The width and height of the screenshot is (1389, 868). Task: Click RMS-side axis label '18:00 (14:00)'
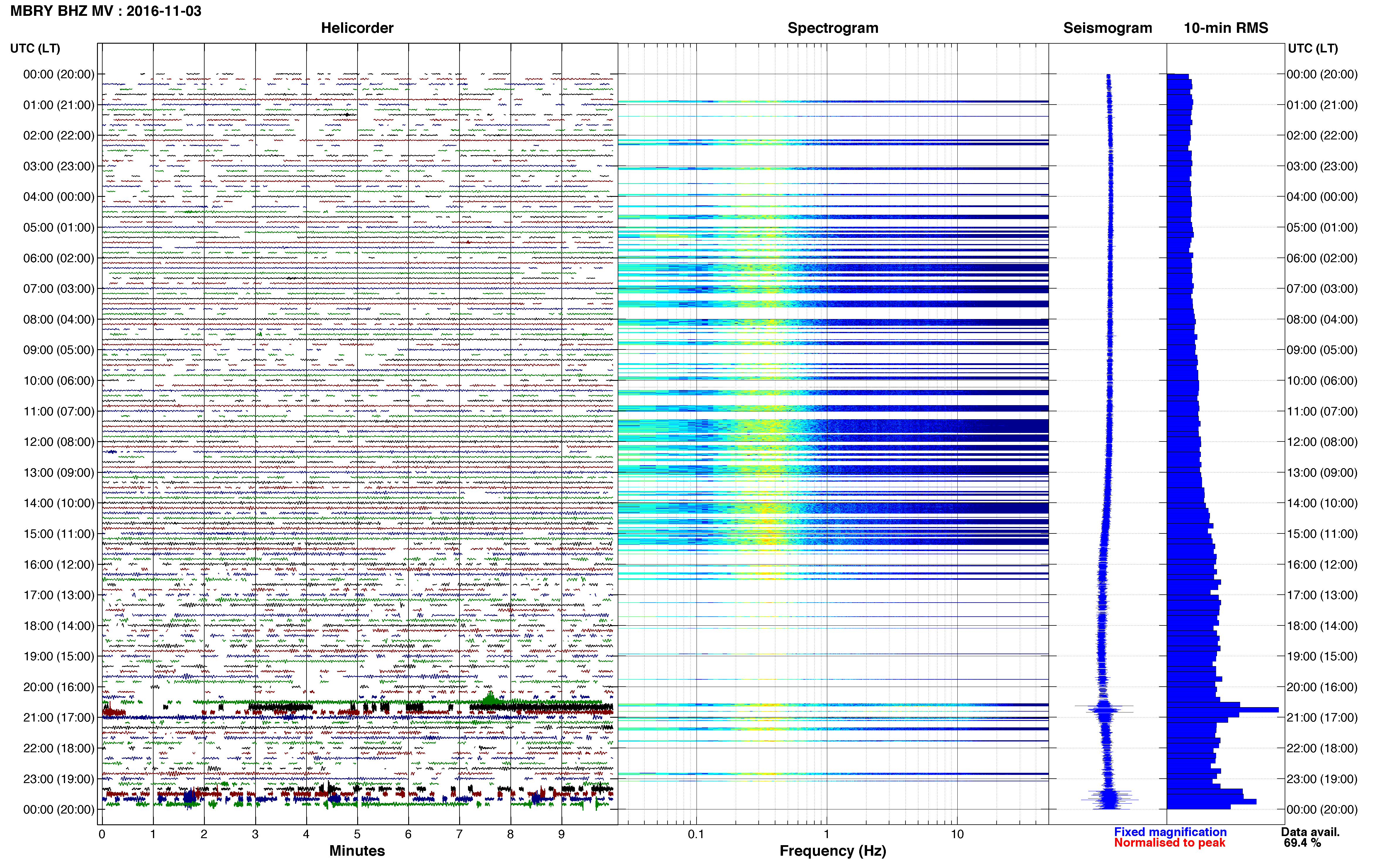[1322, 626]
